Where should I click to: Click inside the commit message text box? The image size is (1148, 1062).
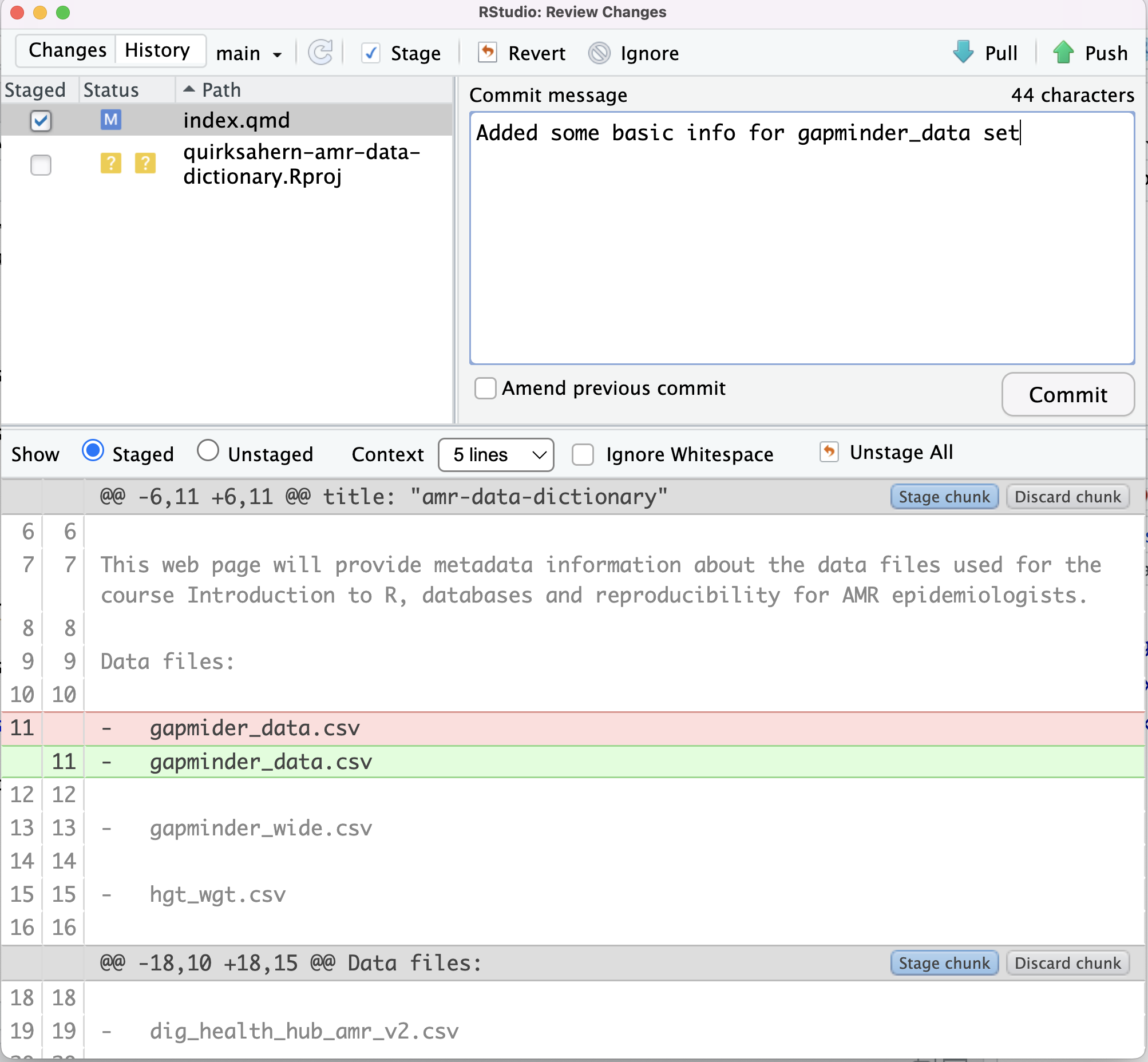802,238
